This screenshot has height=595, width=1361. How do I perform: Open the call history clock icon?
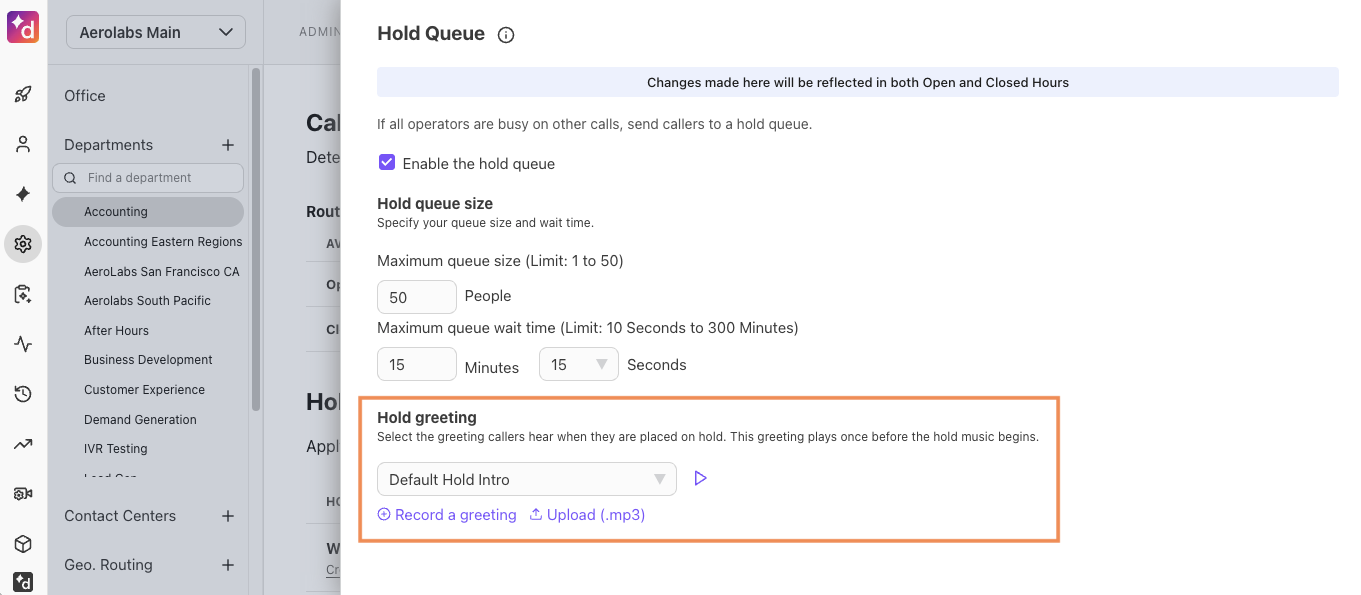point(23,394)
